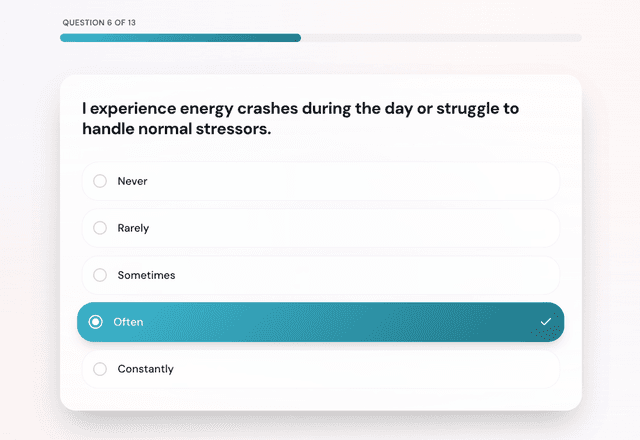
Task: Select the Never radio button circle
Action: pyautogui.click(x=100, y=181)
